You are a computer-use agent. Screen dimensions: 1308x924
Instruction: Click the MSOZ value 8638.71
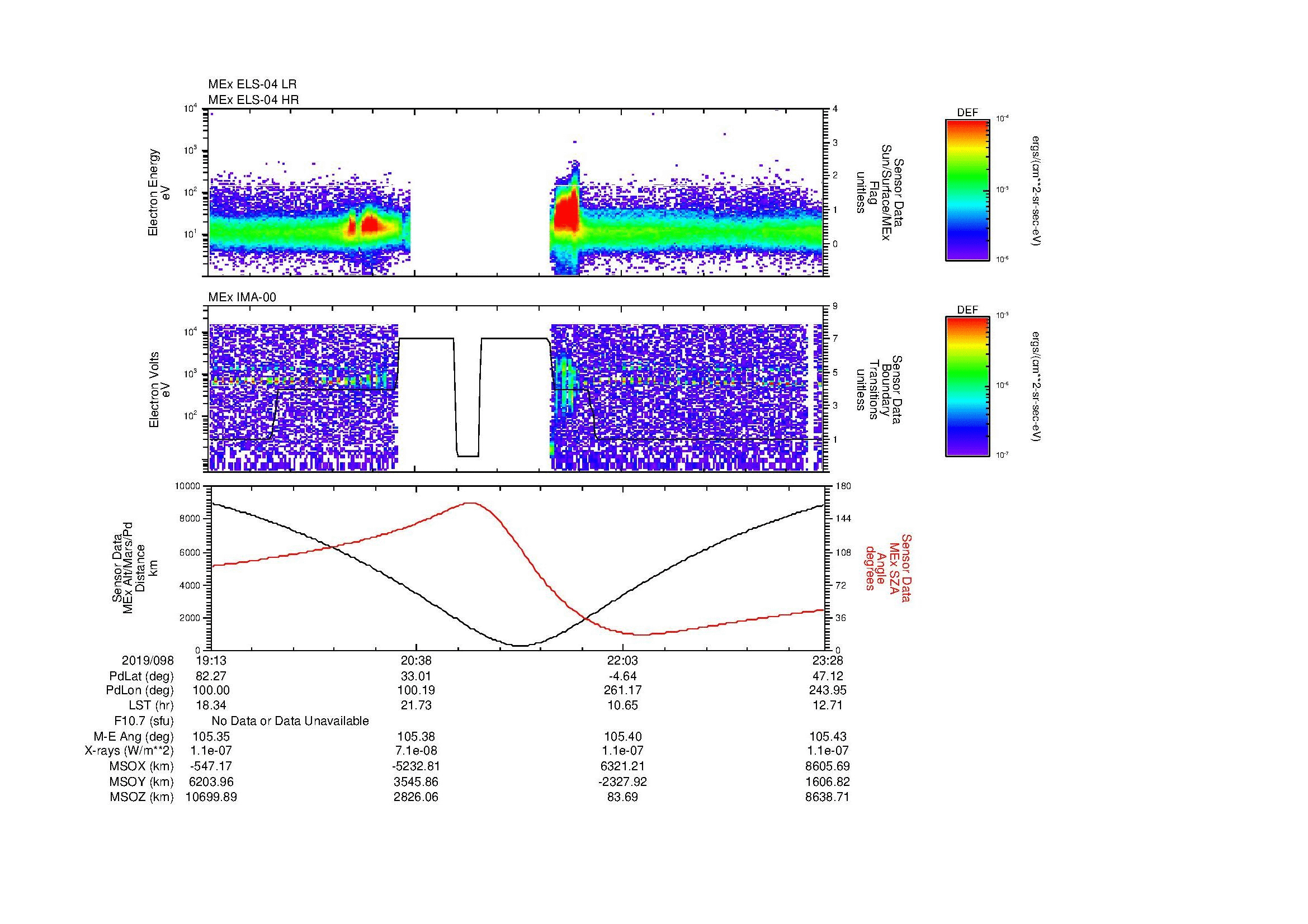(x=828, y=797)
